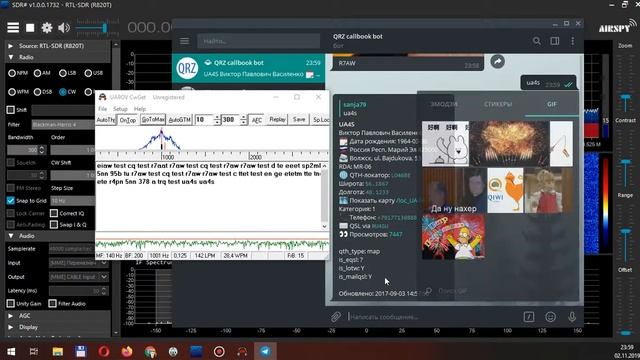
Task: Open QRZ callbook bot chat item
Action: [249, 68]
